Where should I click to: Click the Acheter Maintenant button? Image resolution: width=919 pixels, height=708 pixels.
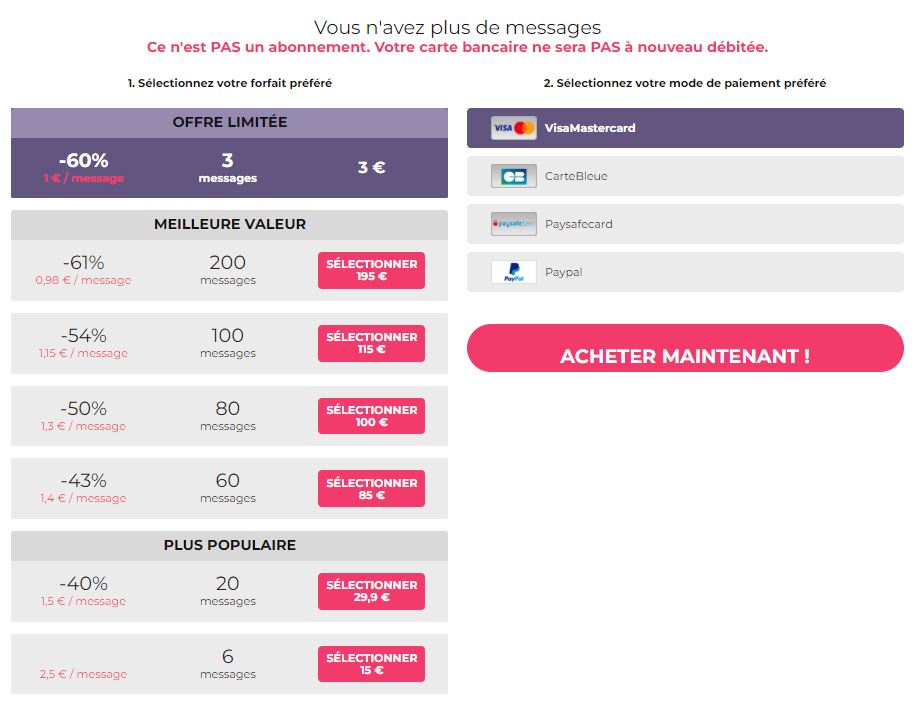click(685, 348)
